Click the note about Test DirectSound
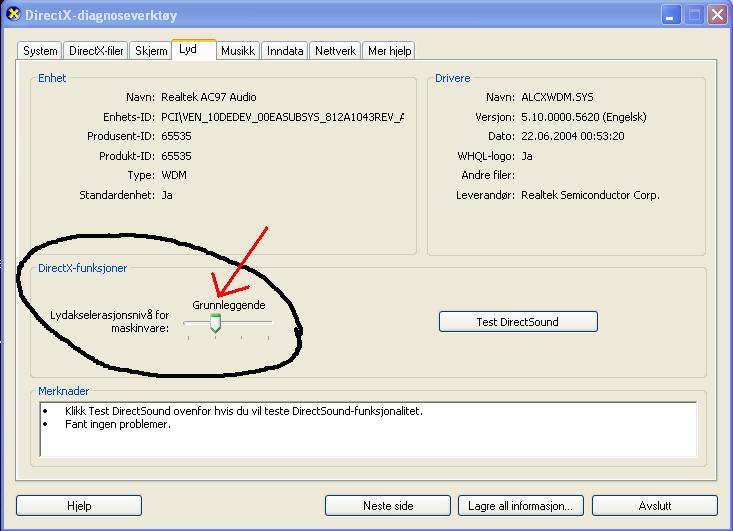Viewport: 733px width, 531px height. 244,411
